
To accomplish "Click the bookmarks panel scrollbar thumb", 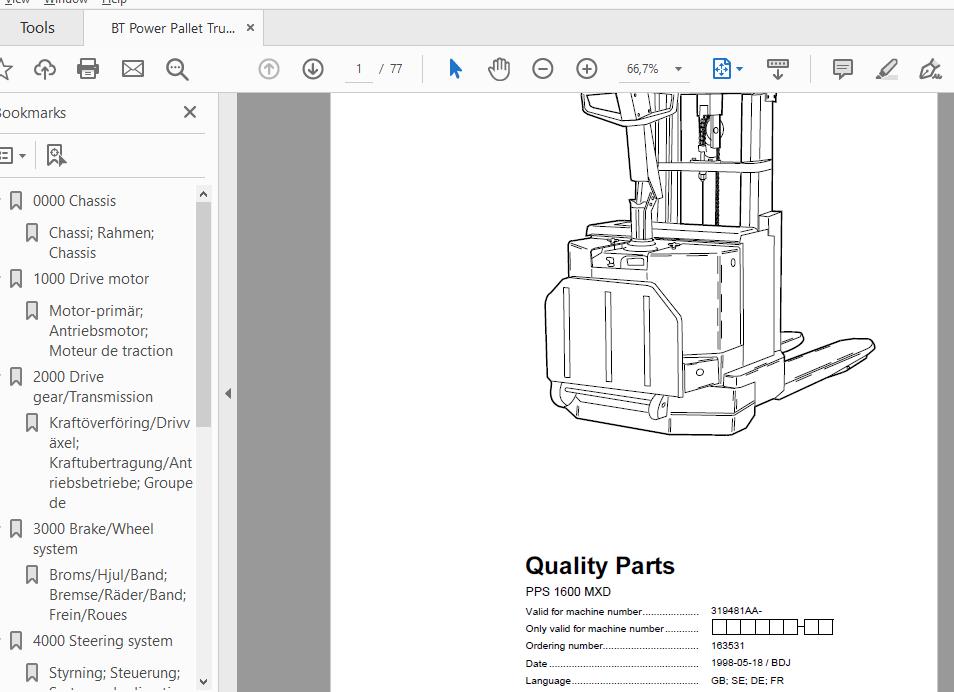I will tap(204, 315).
